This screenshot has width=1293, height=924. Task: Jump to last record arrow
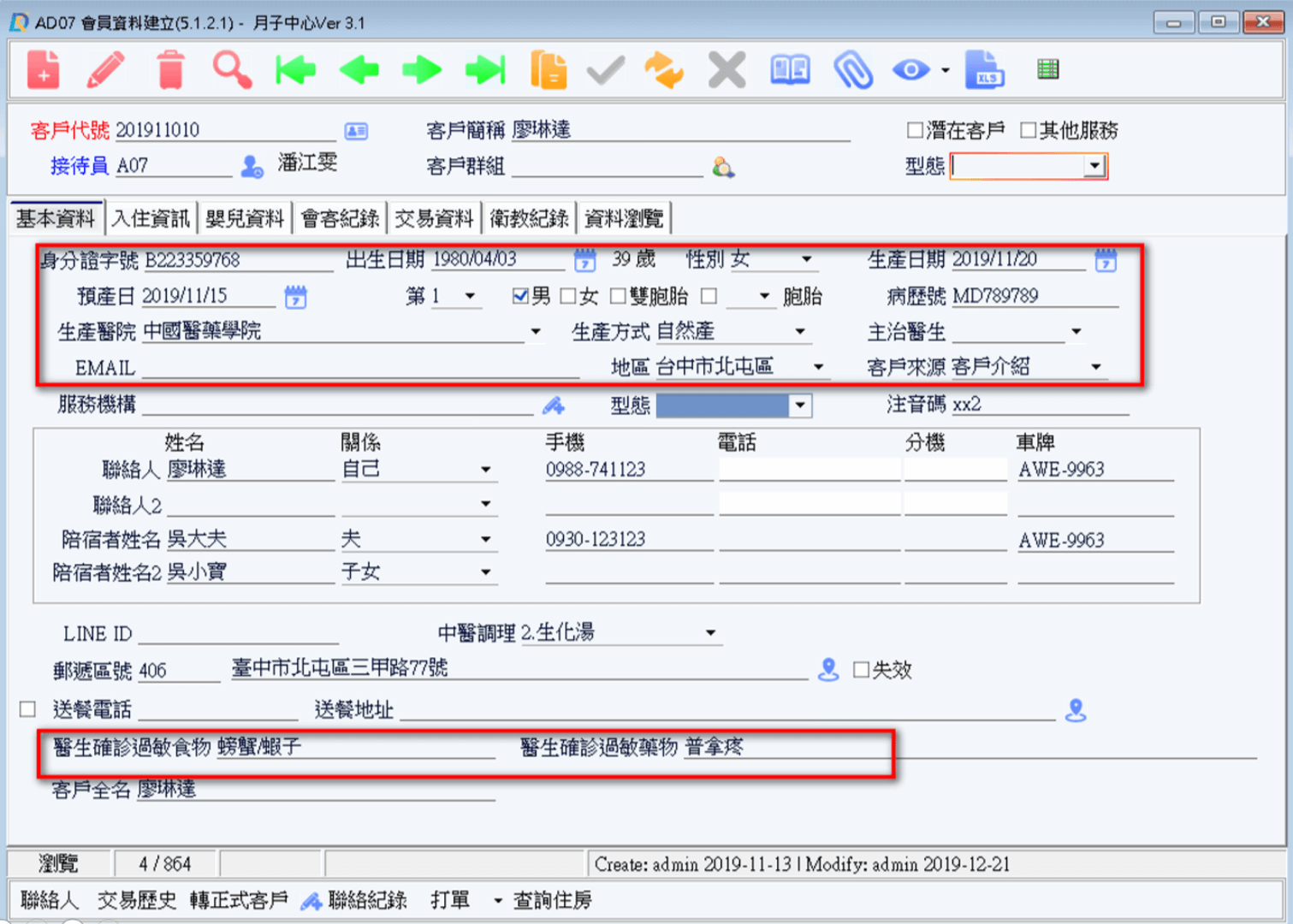pyautogui.click(x=485, y=69)
